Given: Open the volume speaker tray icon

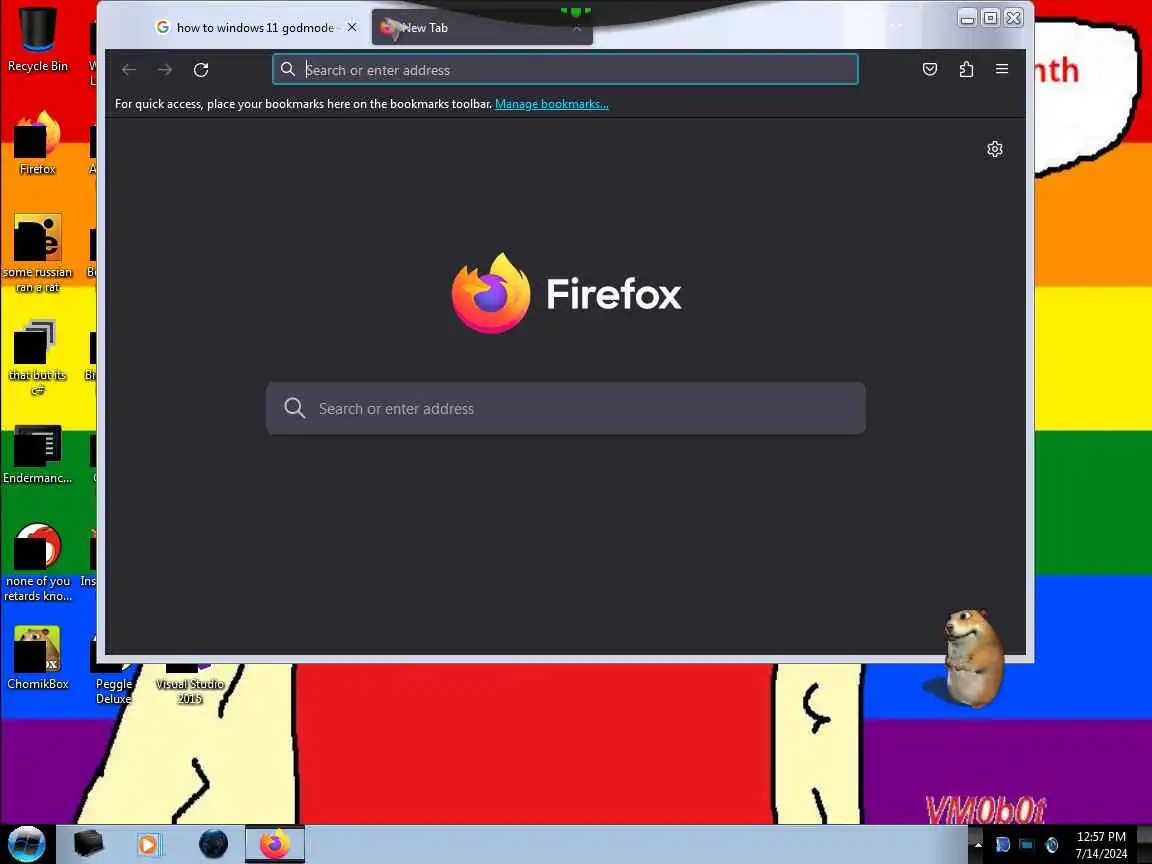Looking at the screenshot, I should (x=1051, y=845).
